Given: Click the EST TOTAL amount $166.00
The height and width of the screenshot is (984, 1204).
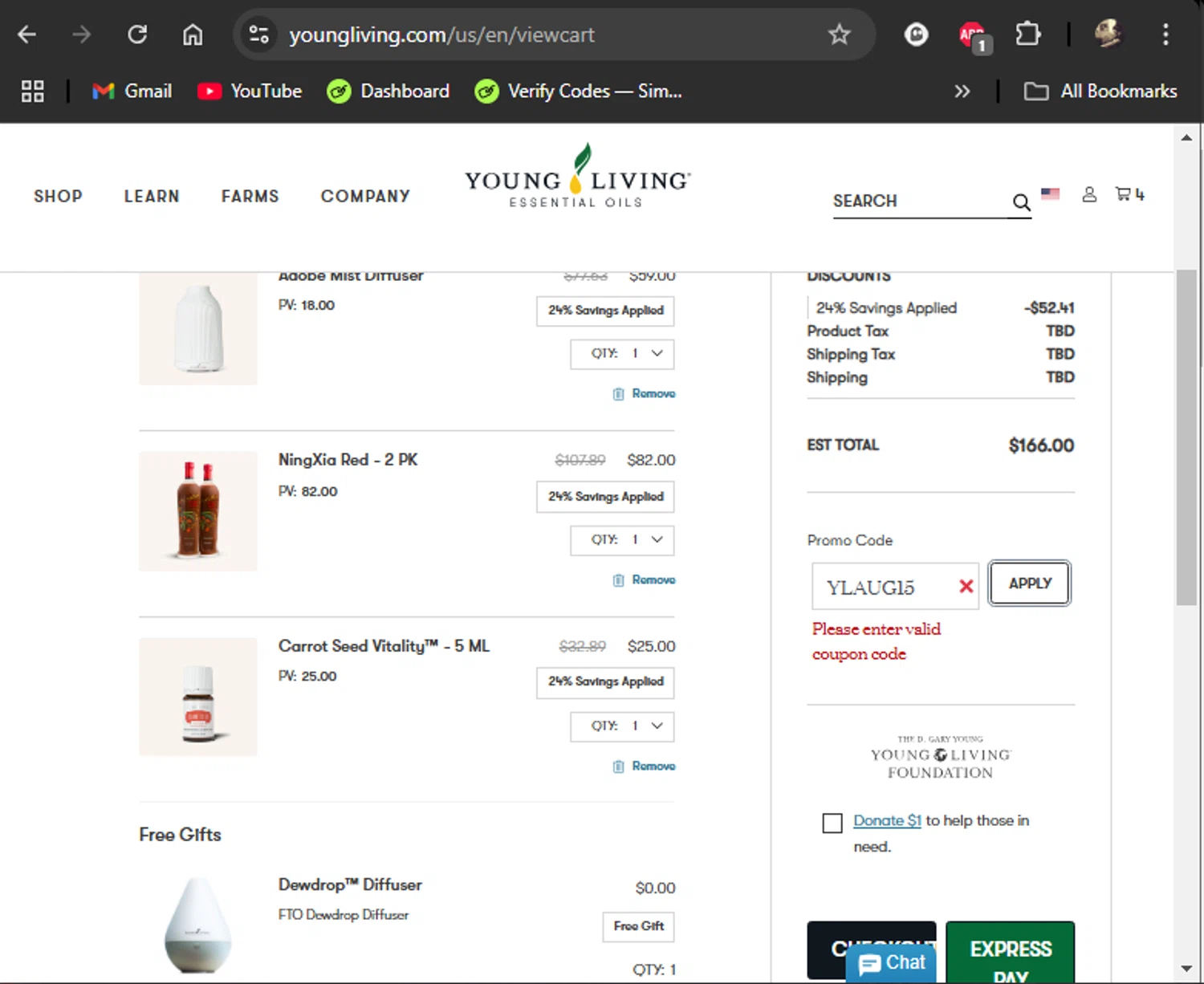Looking at the screenshot, I should (1041, 445).
